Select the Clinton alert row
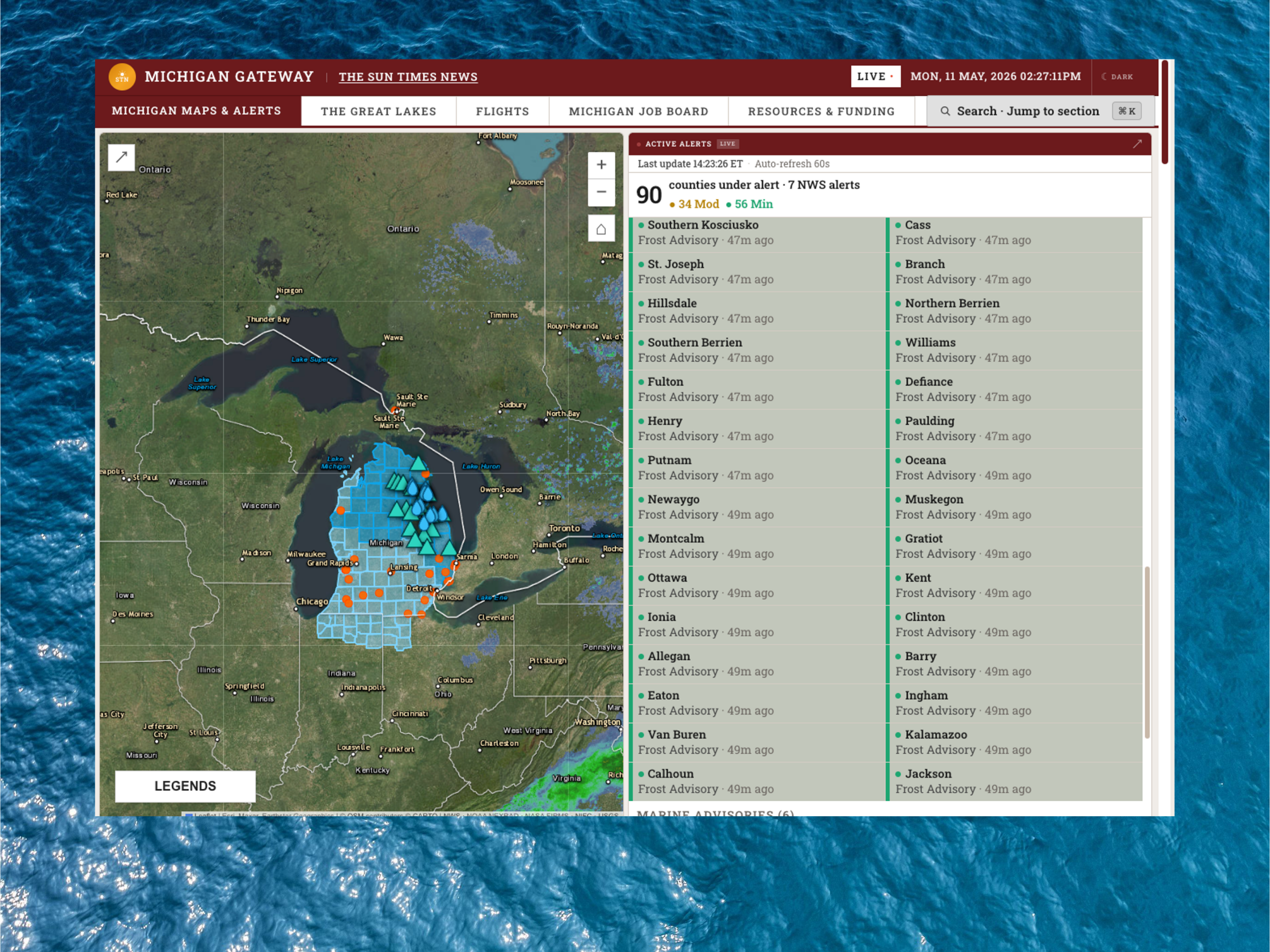The width and height of the screenshot is (1270, 952). pyautogui.click(x=1015, y=625)
